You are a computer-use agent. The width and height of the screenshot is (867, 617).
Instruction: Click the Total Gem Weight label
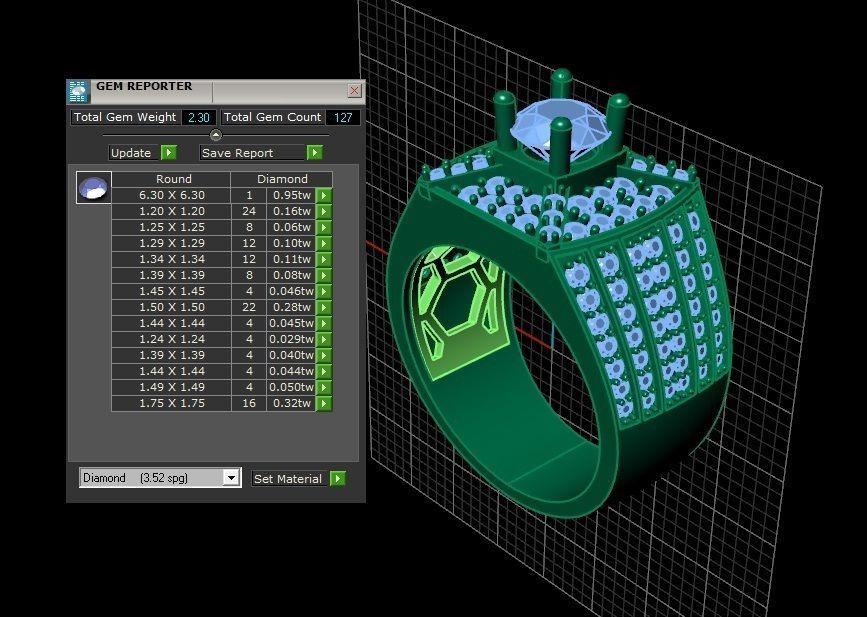click(125, 117)
